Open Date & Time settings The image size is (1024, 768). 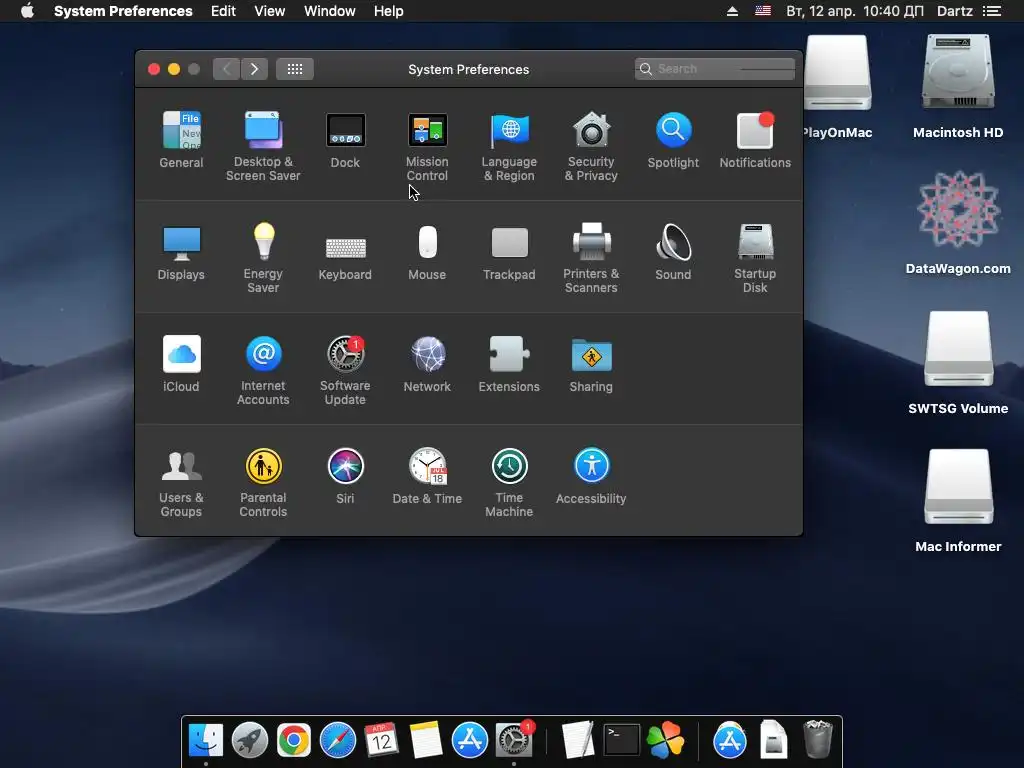427,476
